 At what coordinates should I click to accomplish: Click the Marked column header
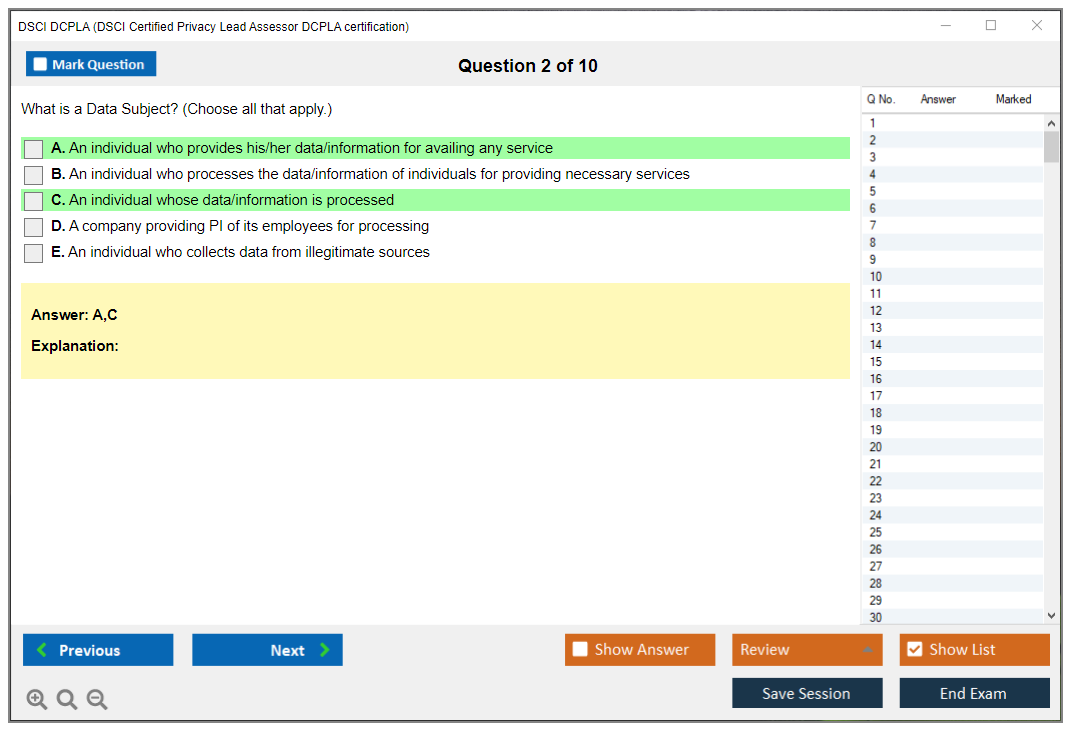pyautogui.click(x=1013, y=99)
